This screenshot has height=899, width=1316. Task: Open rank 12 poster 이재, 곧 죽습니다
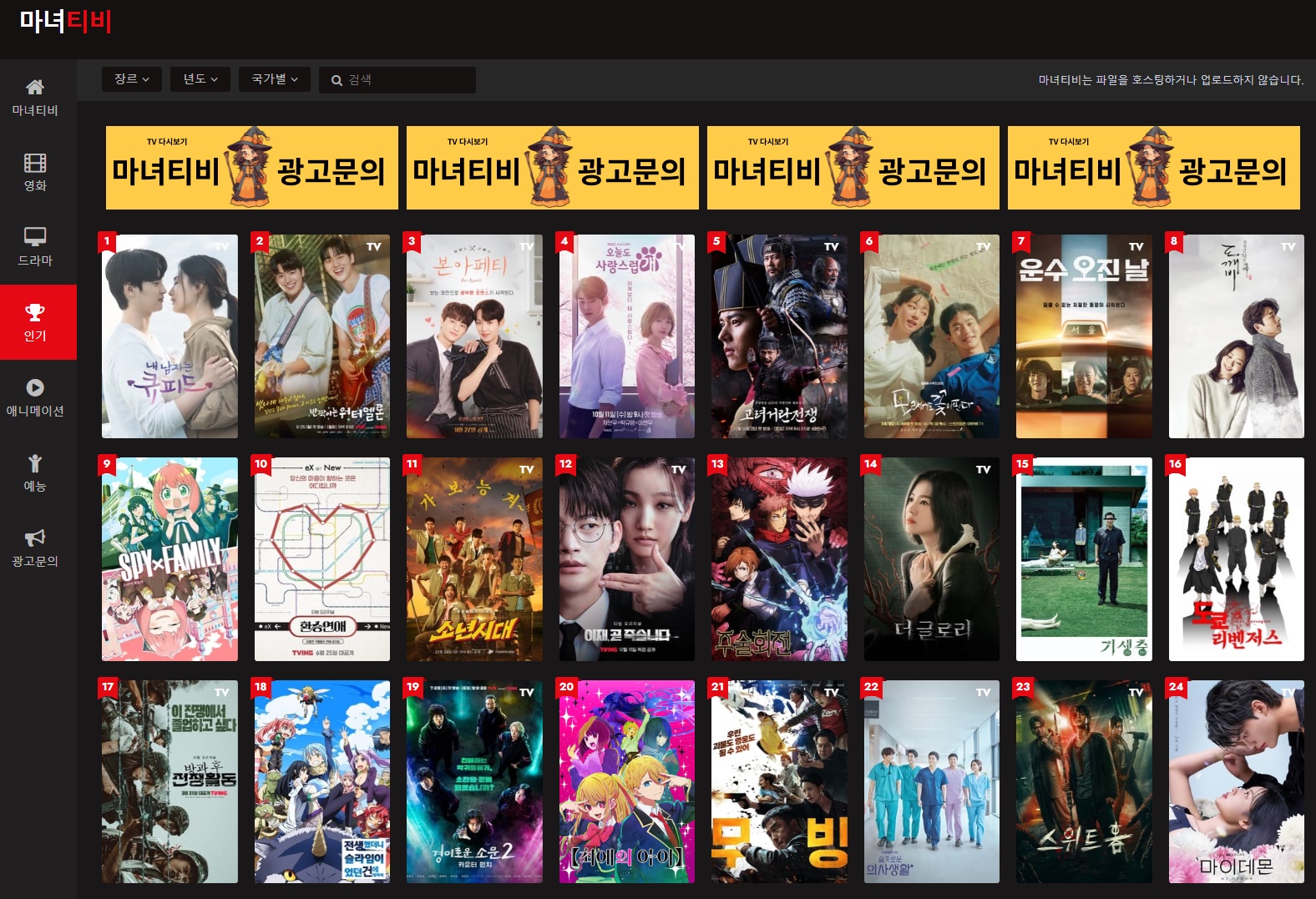[627, 559]
